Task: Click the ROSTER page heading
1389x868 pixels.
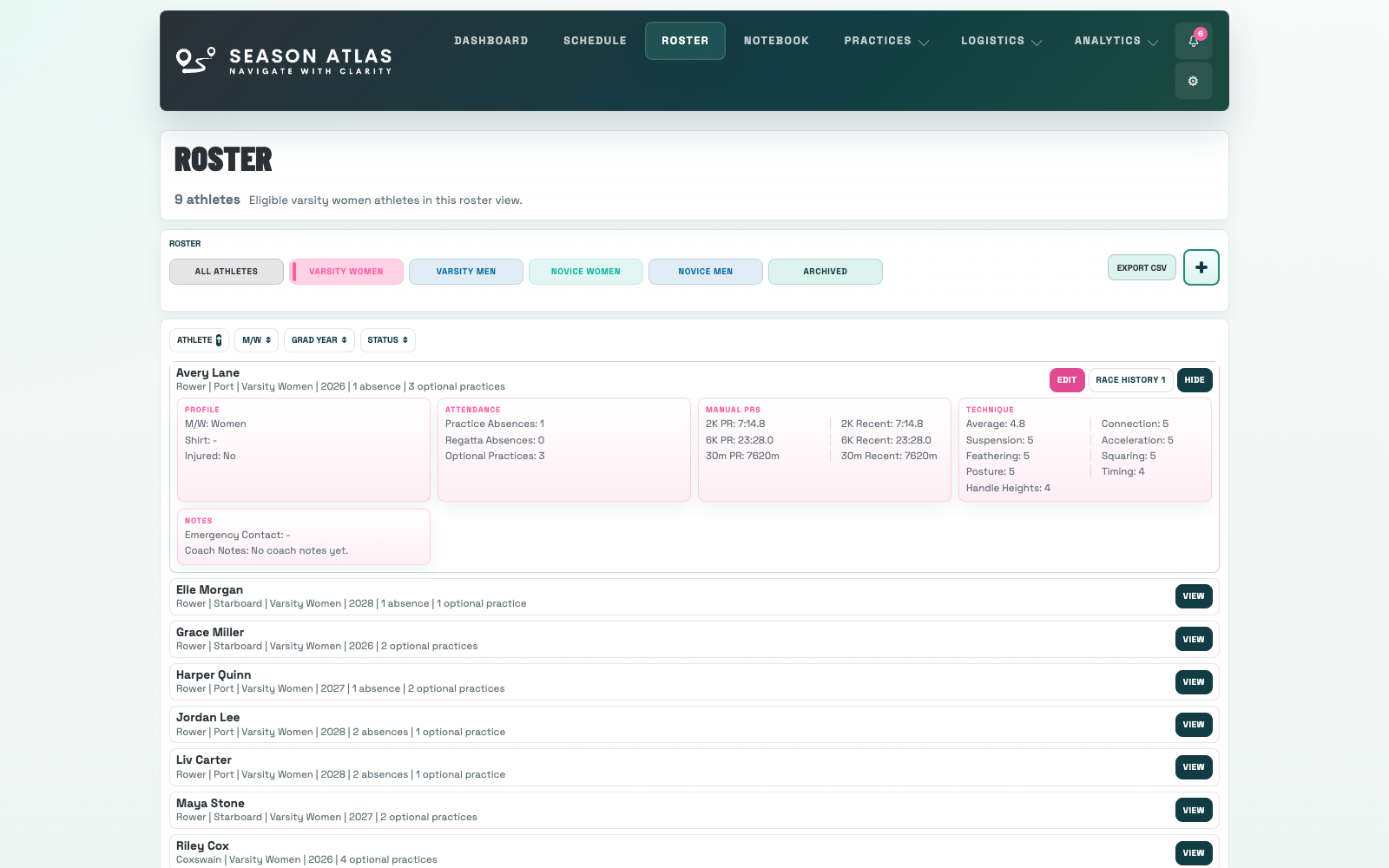Action: (x=223, y=160)
